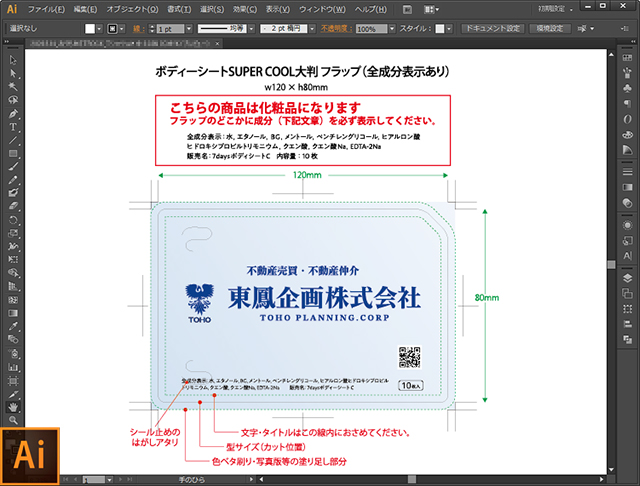The width and height of the screenshot is (640, 486).
Task: Select the Type tool
Action: [13, 126]
